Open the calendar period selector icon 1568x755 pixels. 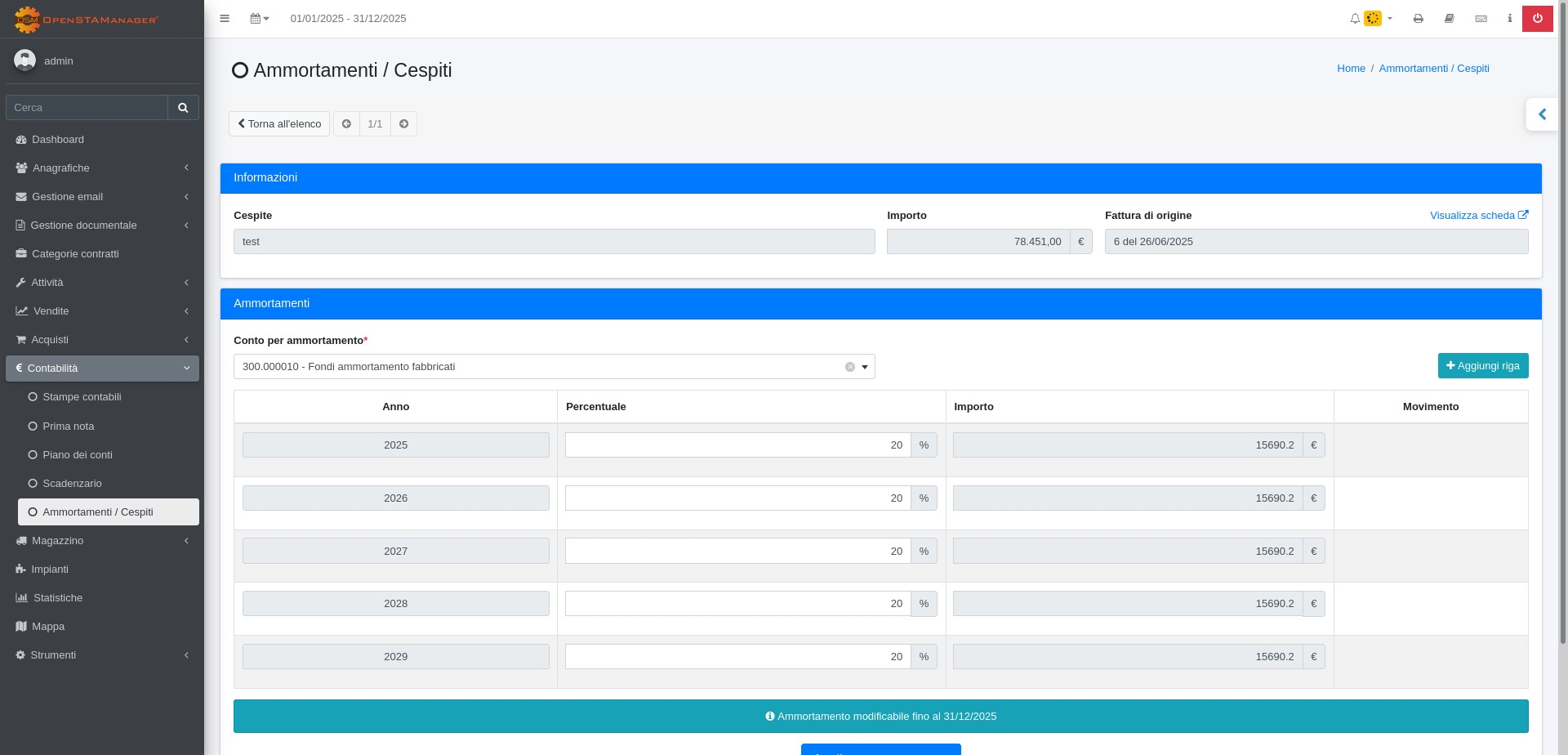[259, 19]
